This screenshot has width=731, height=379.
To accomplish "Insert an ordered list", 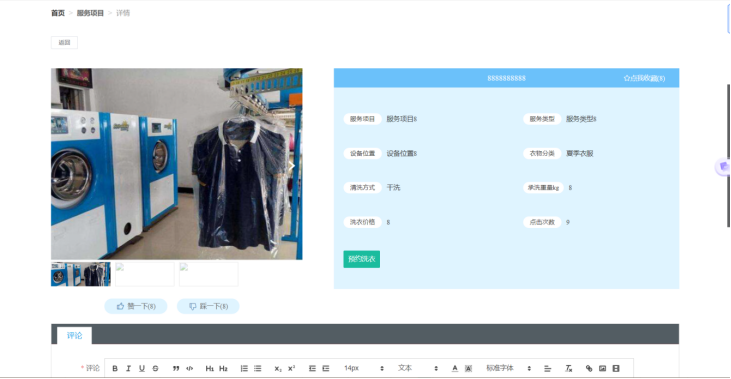I will point(244,368).
